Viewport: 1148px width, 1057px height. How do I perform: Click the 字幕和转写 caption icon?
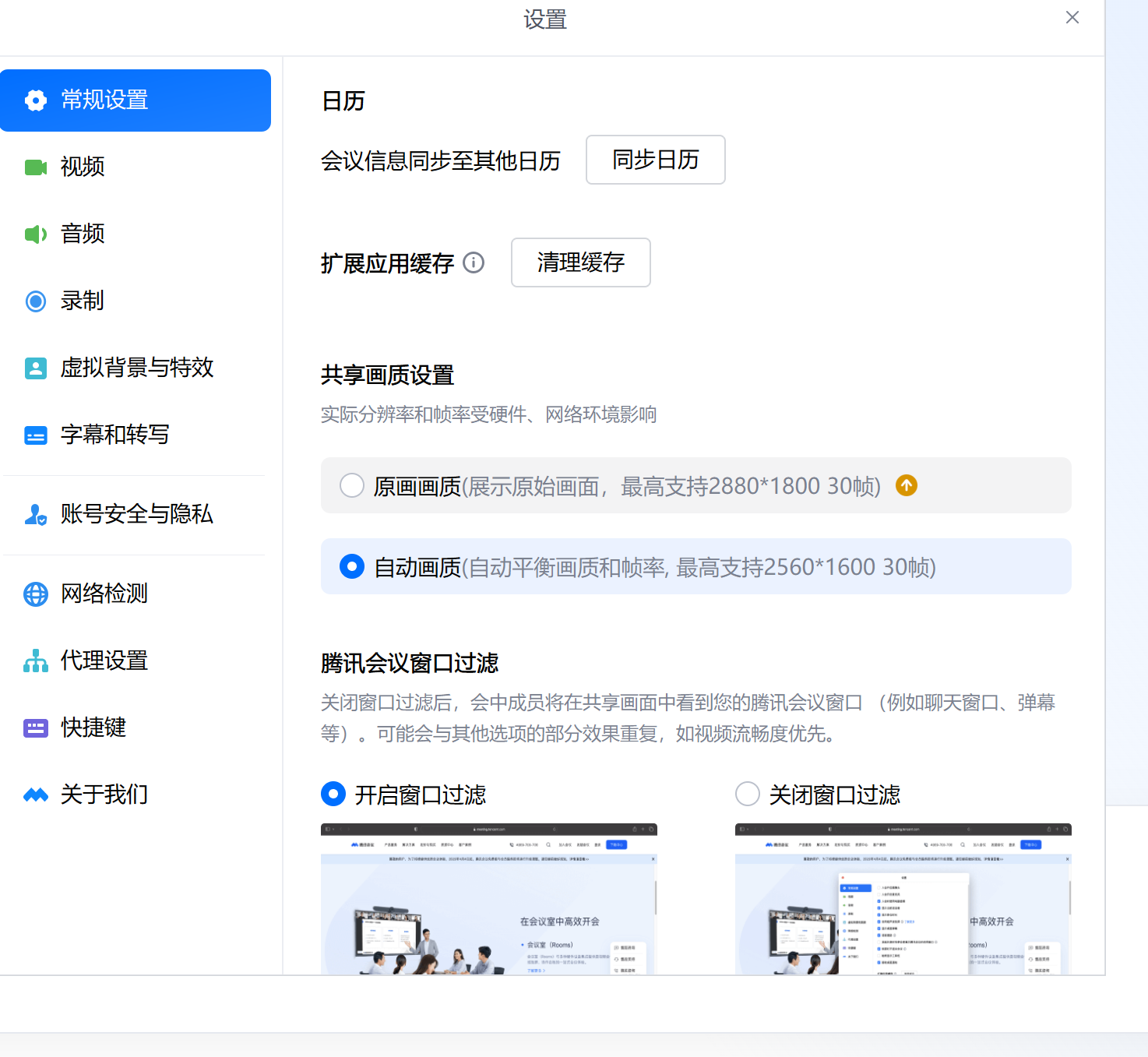coord(36,435)
